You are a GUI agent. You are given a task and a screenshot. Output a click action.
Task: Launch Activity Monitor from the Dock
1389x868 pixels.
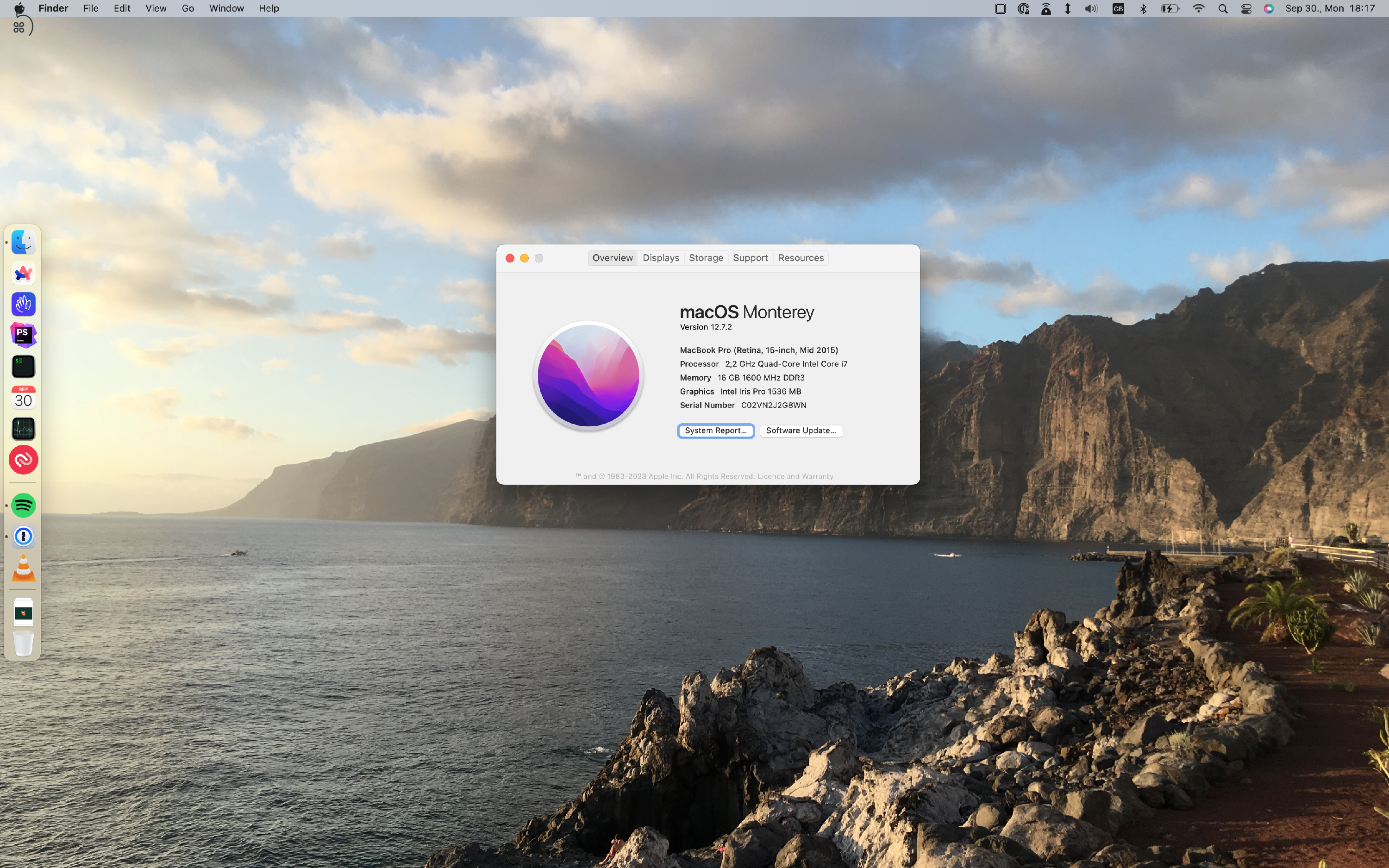[23, 428]
